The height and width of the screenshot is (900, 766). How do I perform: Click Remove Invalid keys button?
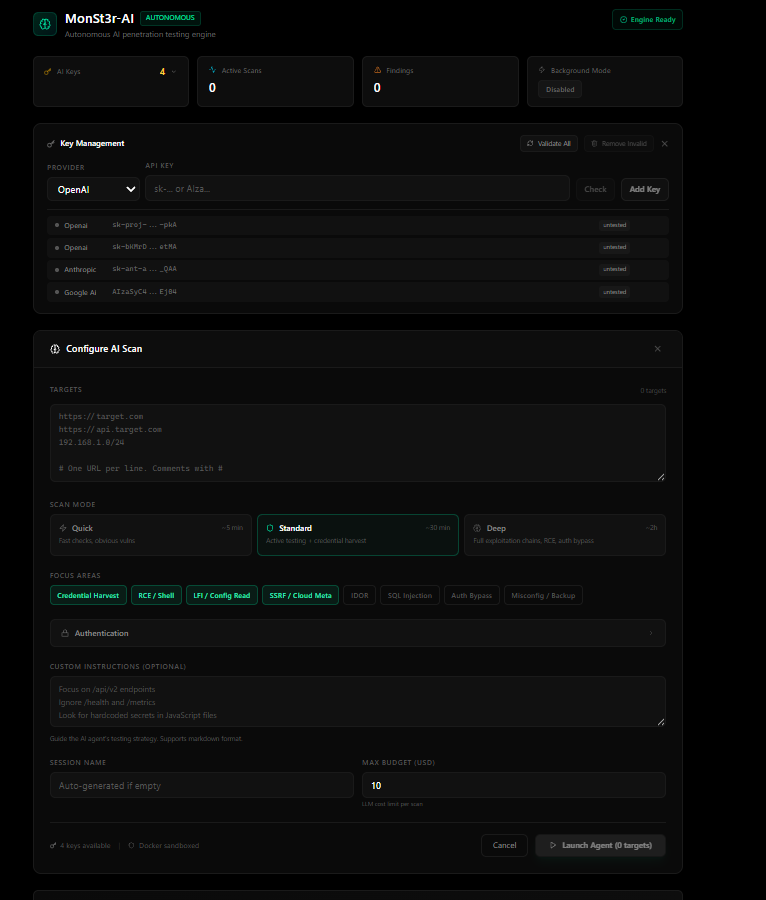point(619,143)
